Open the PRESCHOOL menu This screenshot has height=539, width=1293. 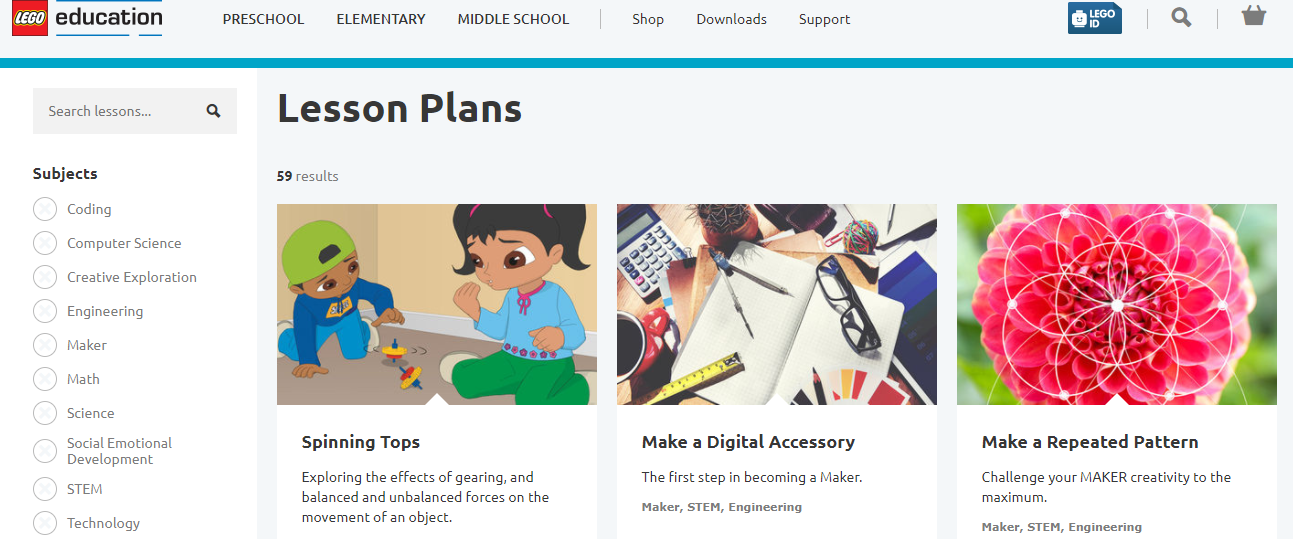263,19
